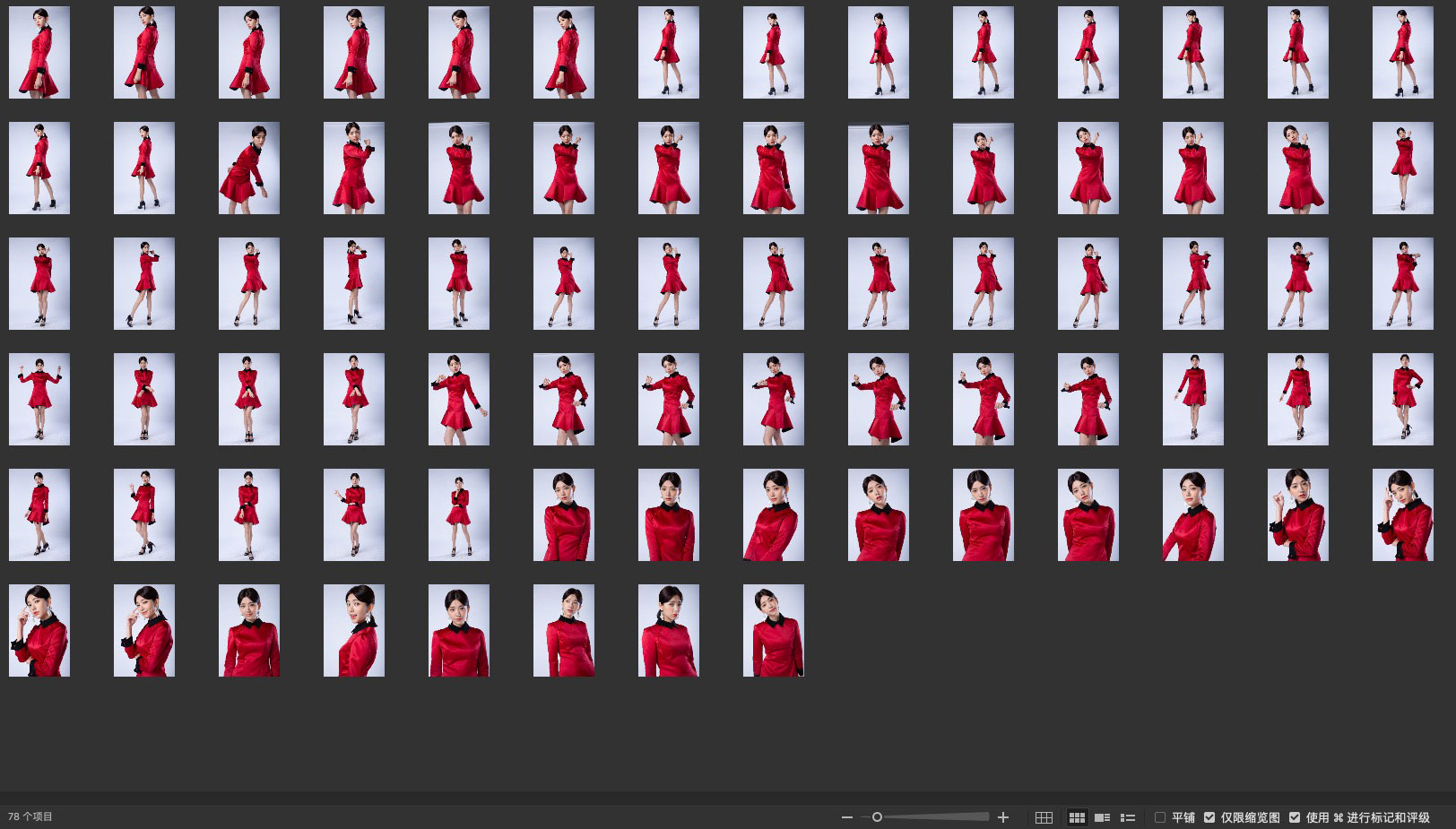Image resolution: width=1456 pixels, height=829 pixels.
Task: Enable the 平铺 checkbox
Action: tap(1160, 817)
